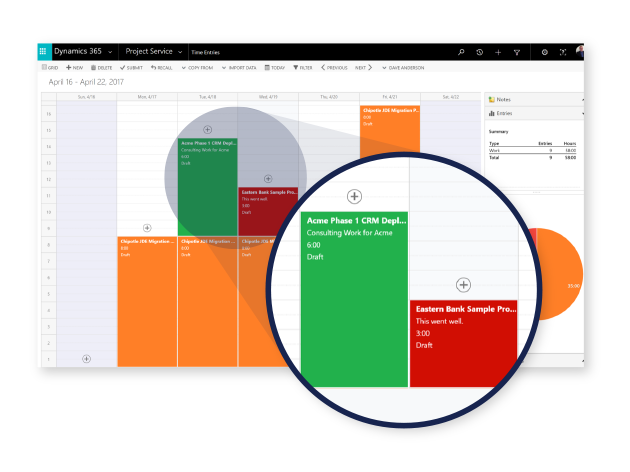This screenshot has height=472, width=630.
Task: Submit the selected time entries
Action: (x=131, y=67)
